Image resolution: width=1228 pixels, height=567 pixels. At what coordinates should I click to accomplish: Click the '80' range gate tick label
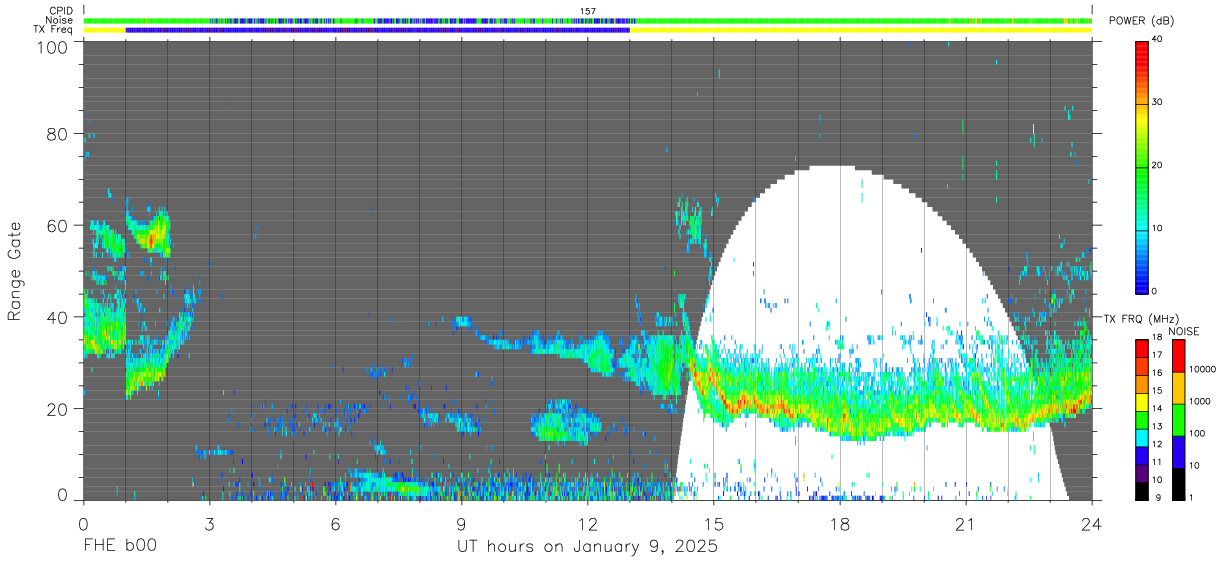[x=56, y=133]
